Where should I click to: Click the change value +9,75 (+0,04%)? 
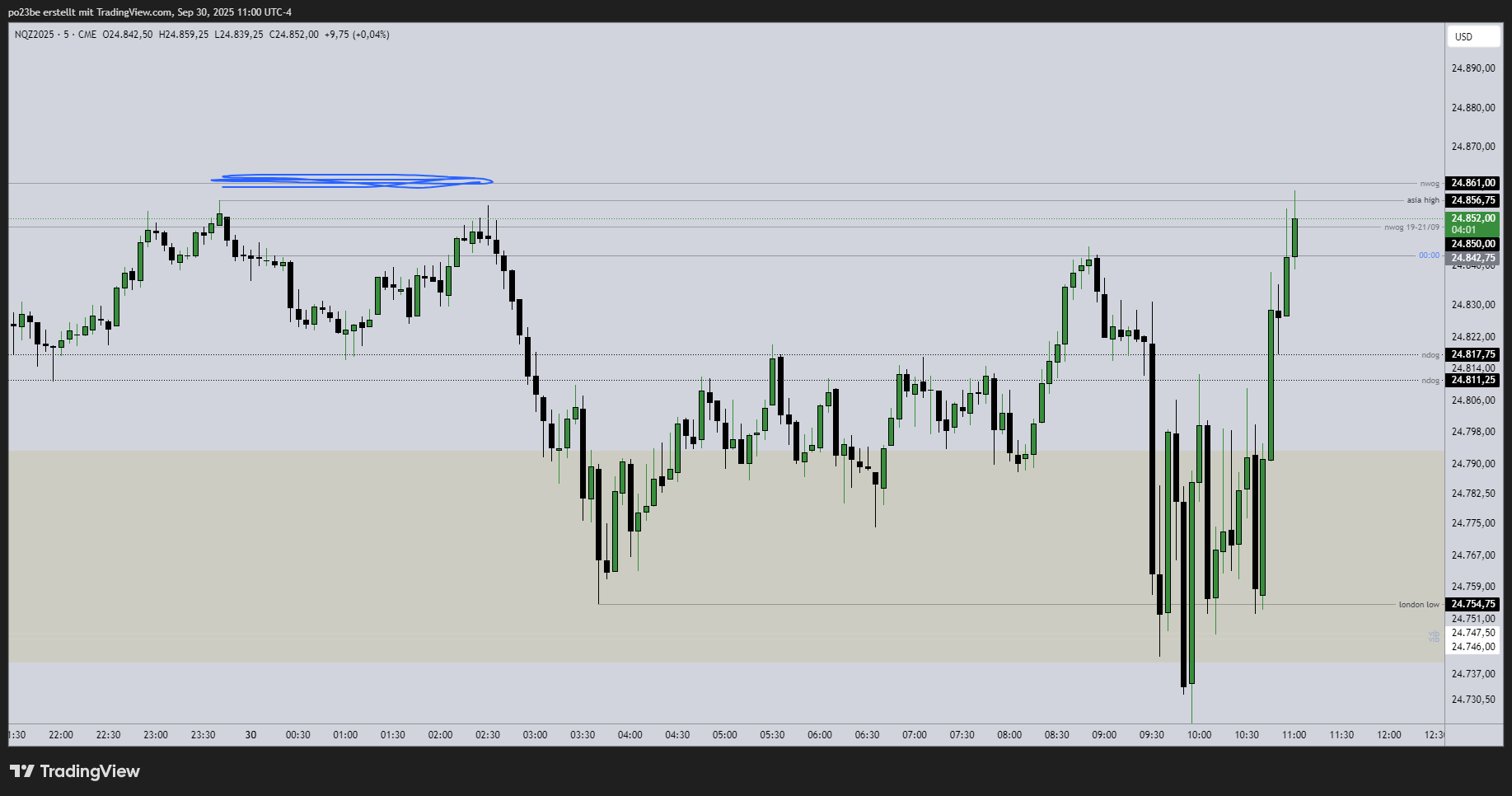tap(357, 35)
